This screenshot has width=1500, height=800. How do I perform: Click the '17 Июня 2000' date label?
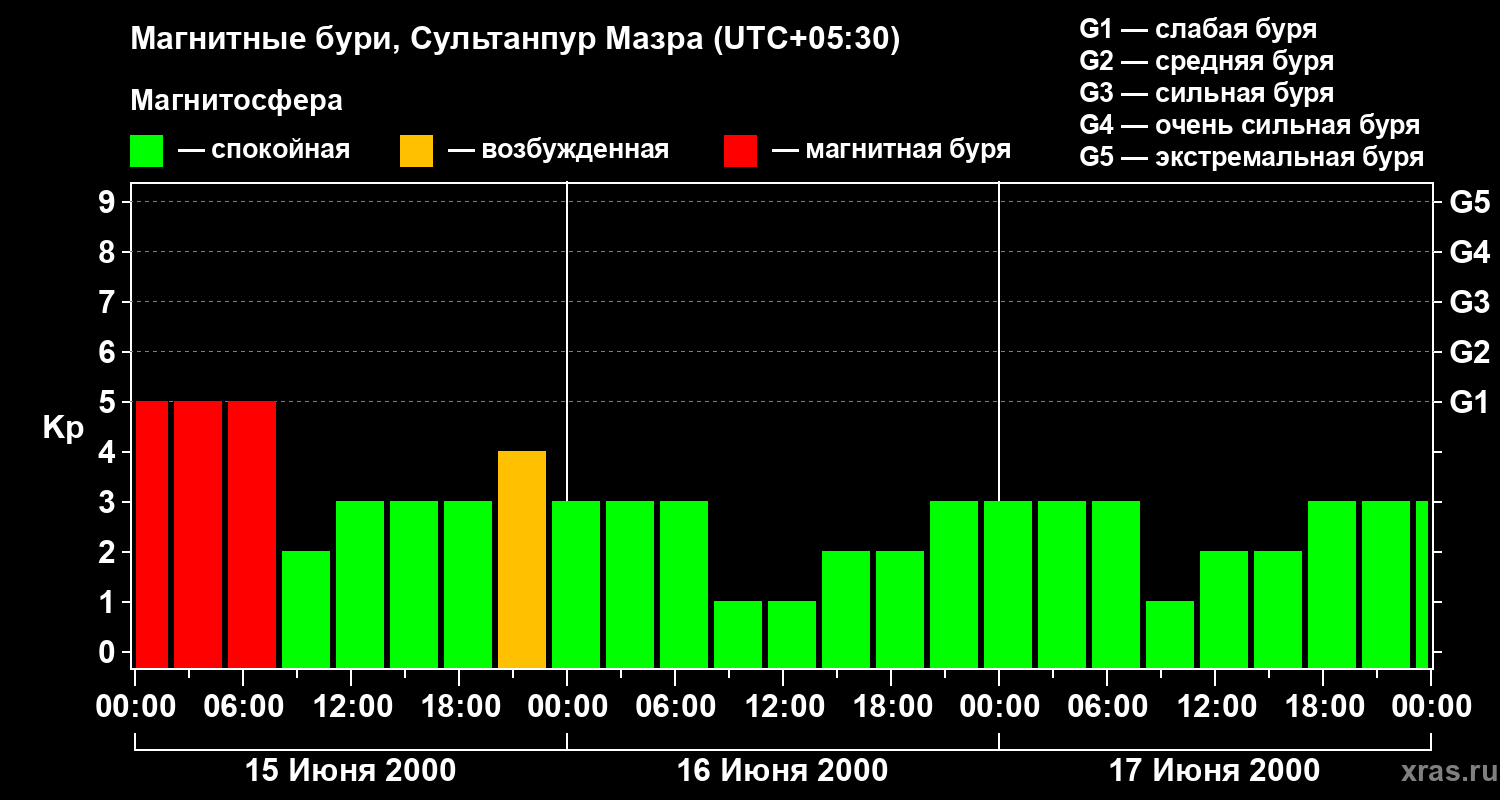1215,771
